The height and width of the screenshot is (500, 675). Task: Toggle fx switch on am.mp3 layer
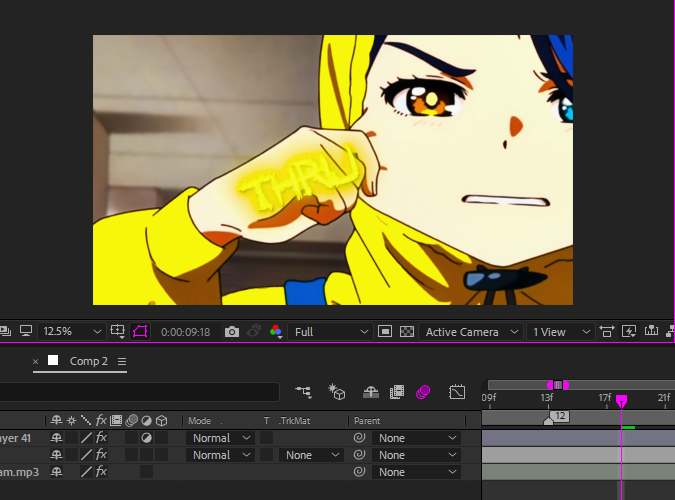pyautogui.click(x=101, y=472)
